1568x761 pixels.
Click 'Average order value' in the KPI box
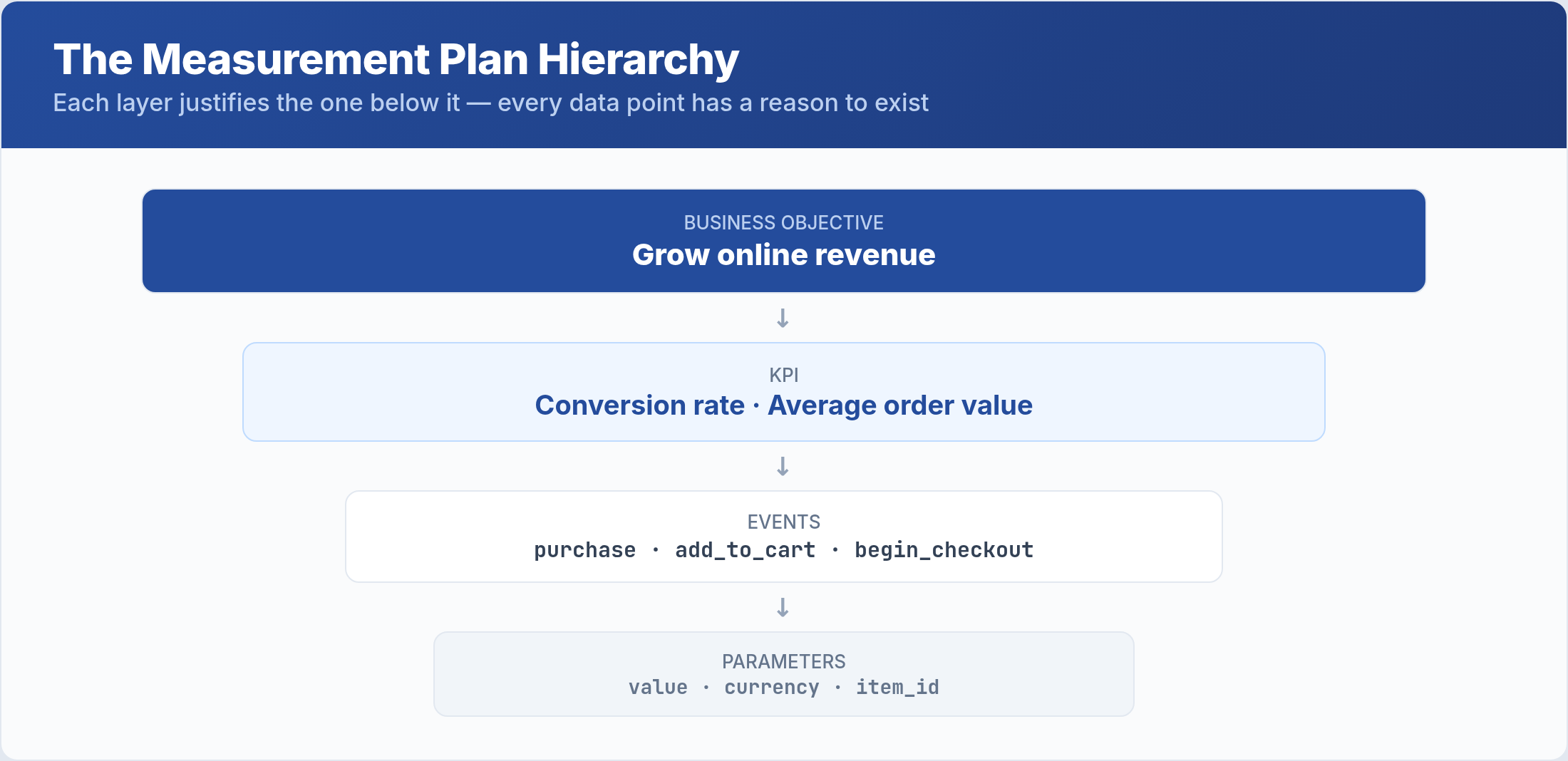(900, 405)
